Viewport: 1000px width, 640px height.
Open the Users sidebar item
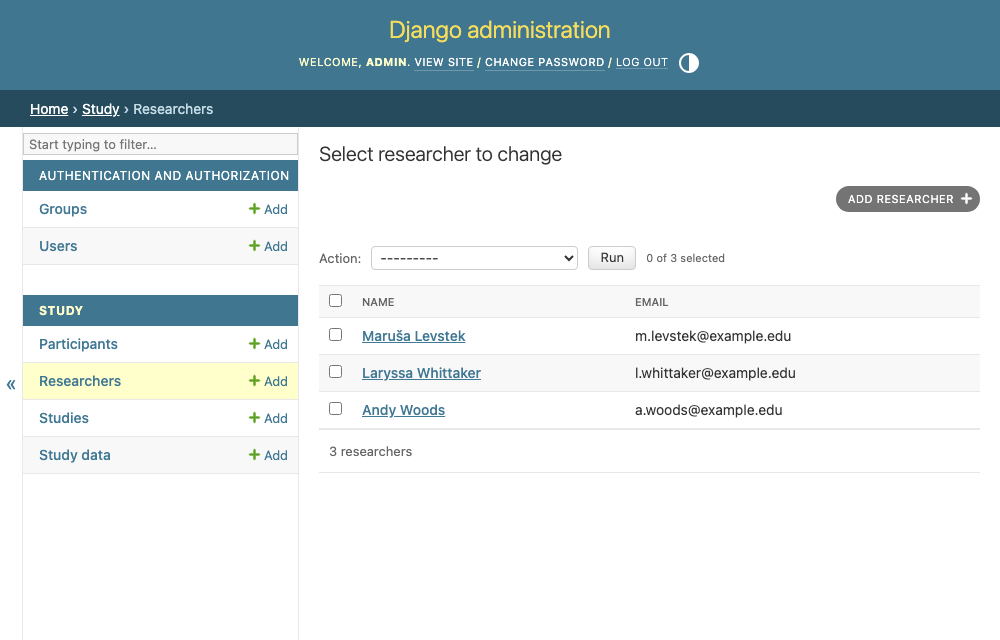click(x=58, y=246)
